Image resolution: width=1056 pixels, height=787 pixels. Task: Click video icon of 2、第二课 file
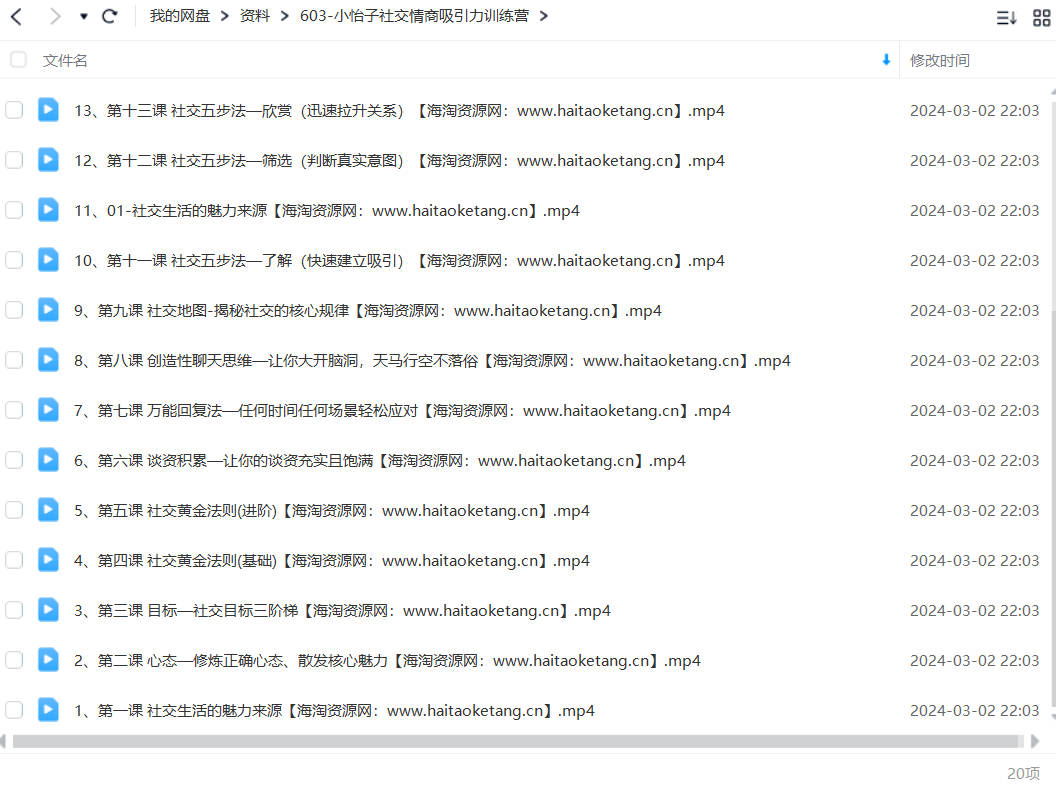pos(48,660)
